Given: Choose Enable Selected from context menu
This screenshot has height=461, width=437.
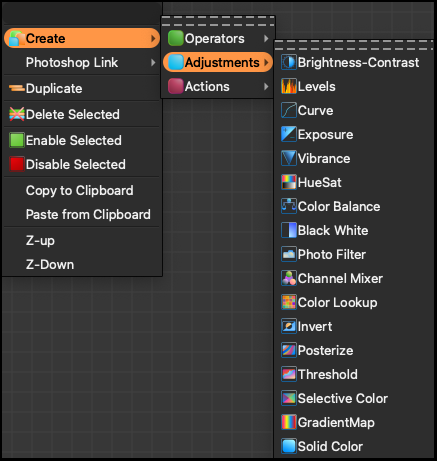Looking at the screenshot, I should pos(82,140).
